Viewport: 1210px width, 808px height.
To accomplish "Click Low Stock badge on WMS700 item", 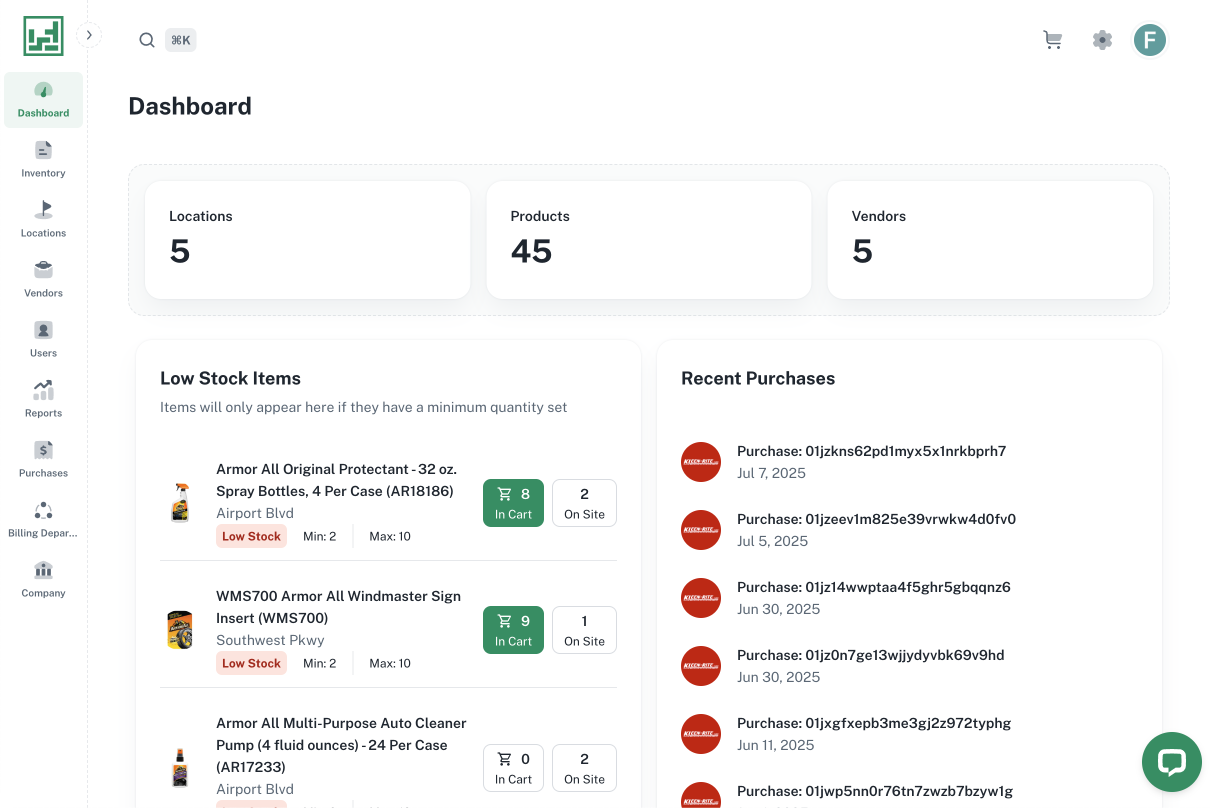I will [x=251, y=663].
